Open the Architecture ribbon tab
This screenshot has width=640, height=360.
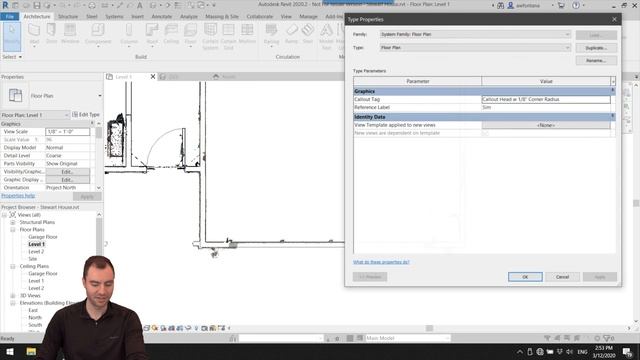(37, 16)
